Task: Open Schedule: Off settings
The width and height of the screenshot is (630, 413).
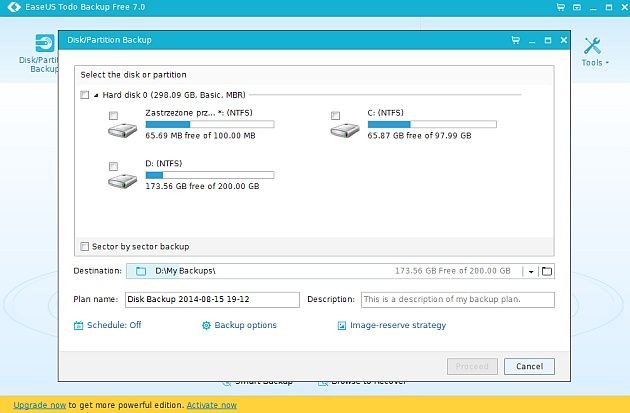Action: 114,325
